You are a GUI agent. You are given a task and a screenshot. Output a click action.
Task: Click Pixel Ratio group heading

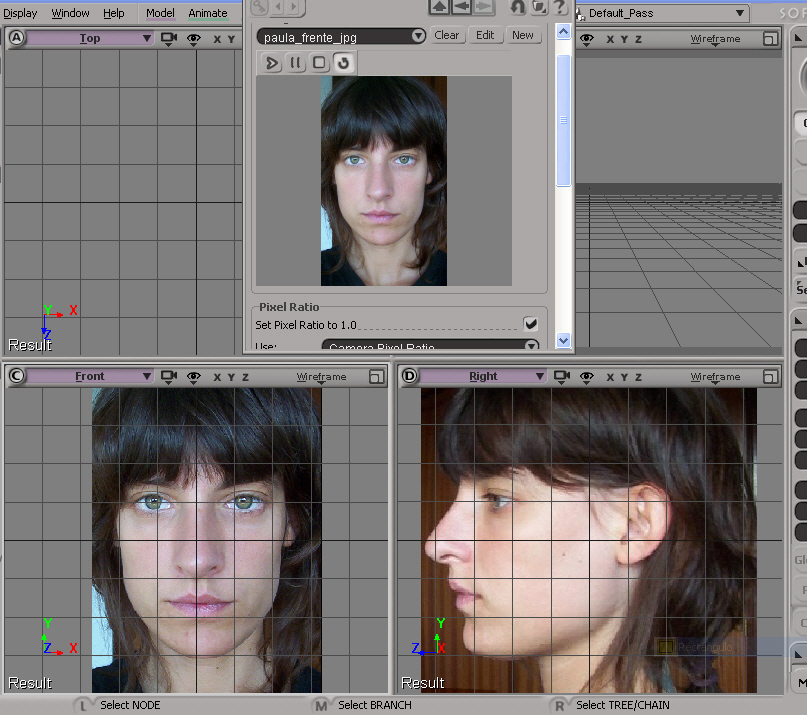[289, 307]
